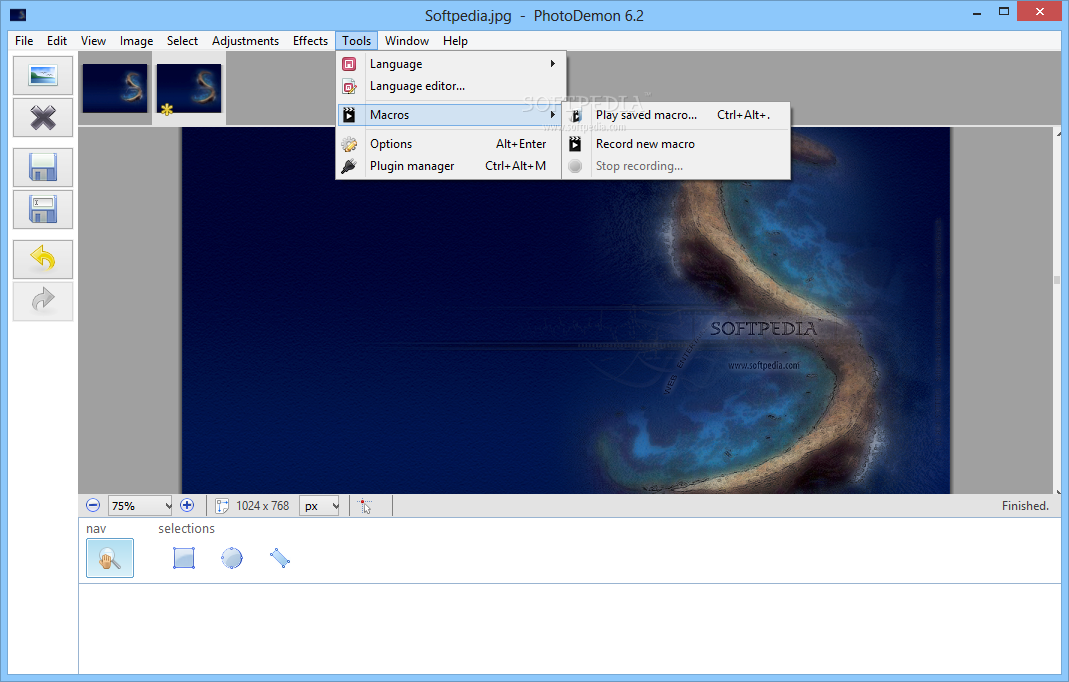1069x682 pixels.
Task: Open the View menu
Action: [x=93, y=41]
